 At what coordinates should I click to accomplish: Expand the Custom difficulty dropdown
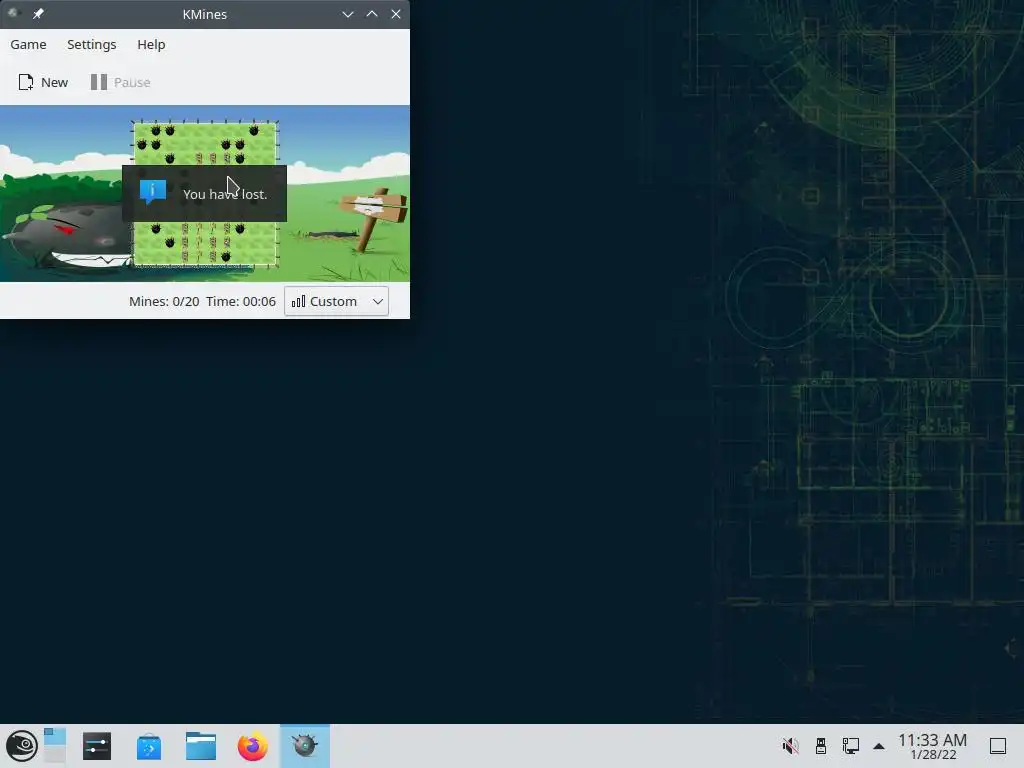point(336,301)
